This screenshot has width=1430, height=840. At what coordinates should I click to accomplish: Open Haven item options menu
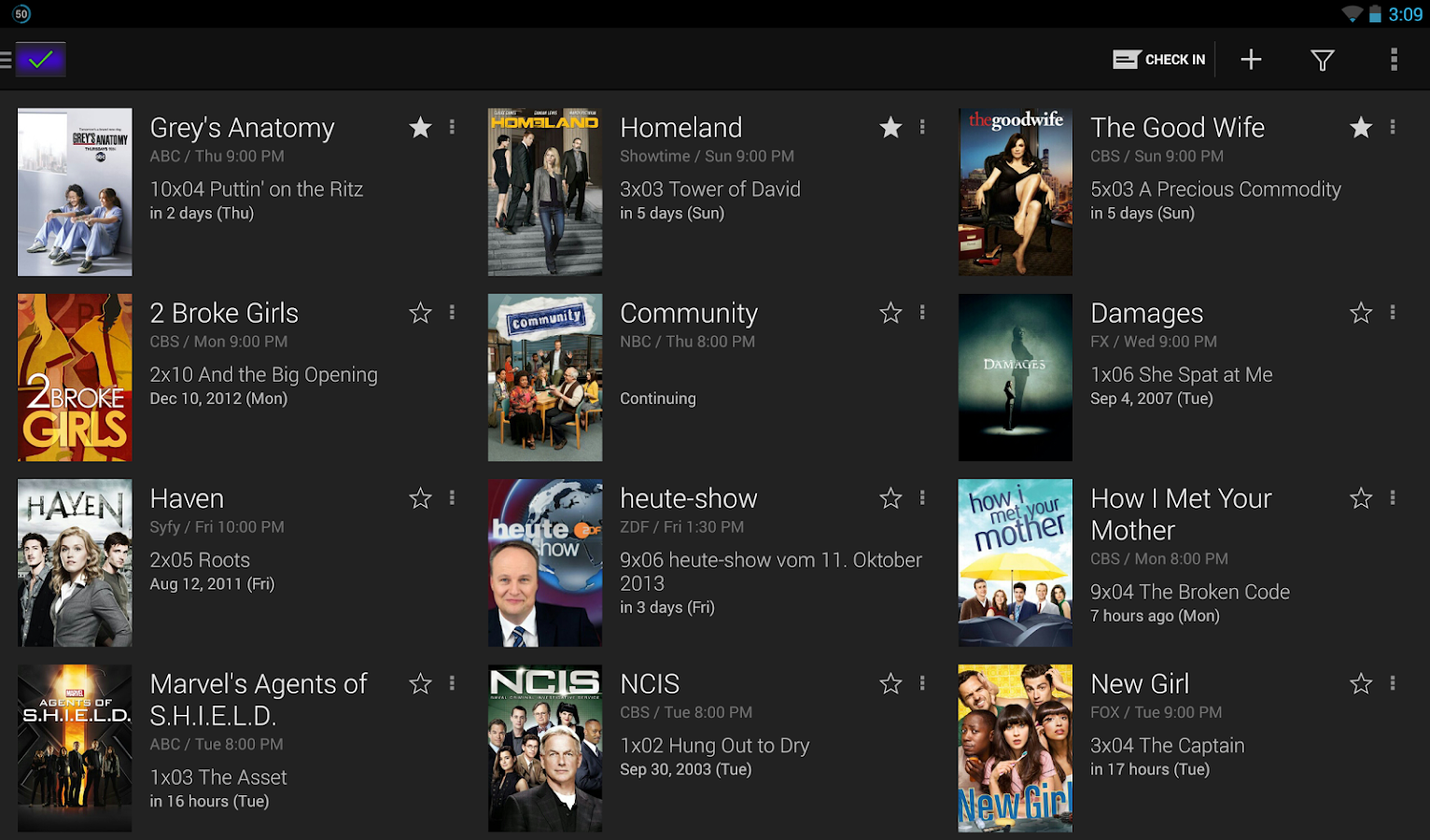point(453,498)
